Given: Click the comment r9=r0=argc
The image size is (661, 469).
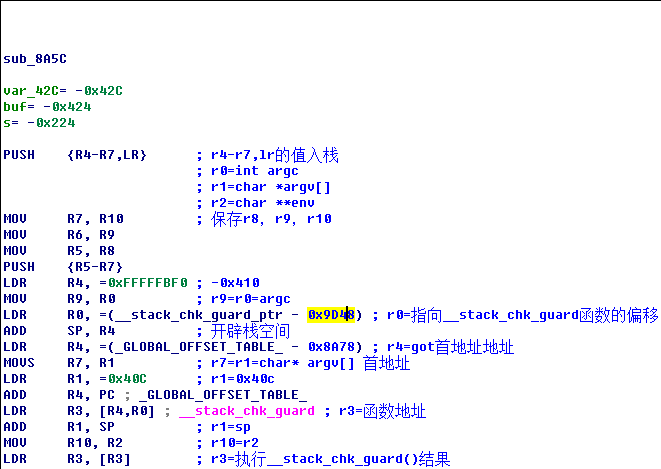Looking at the screenshot, I should pyautogui.click(x=251, y=299).
